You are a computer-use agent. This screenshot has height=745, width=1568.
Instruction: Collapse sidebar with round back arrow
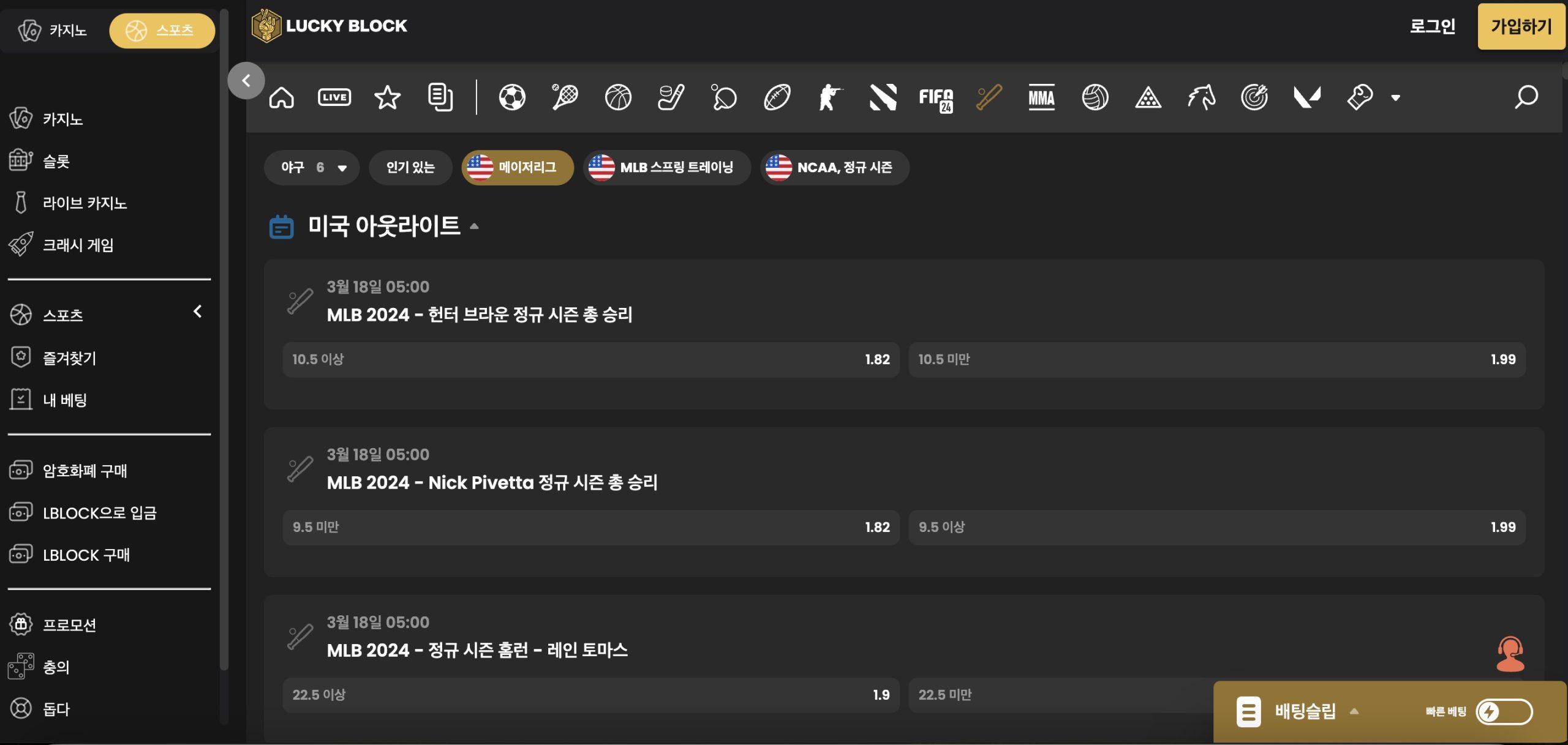(246, 80)
